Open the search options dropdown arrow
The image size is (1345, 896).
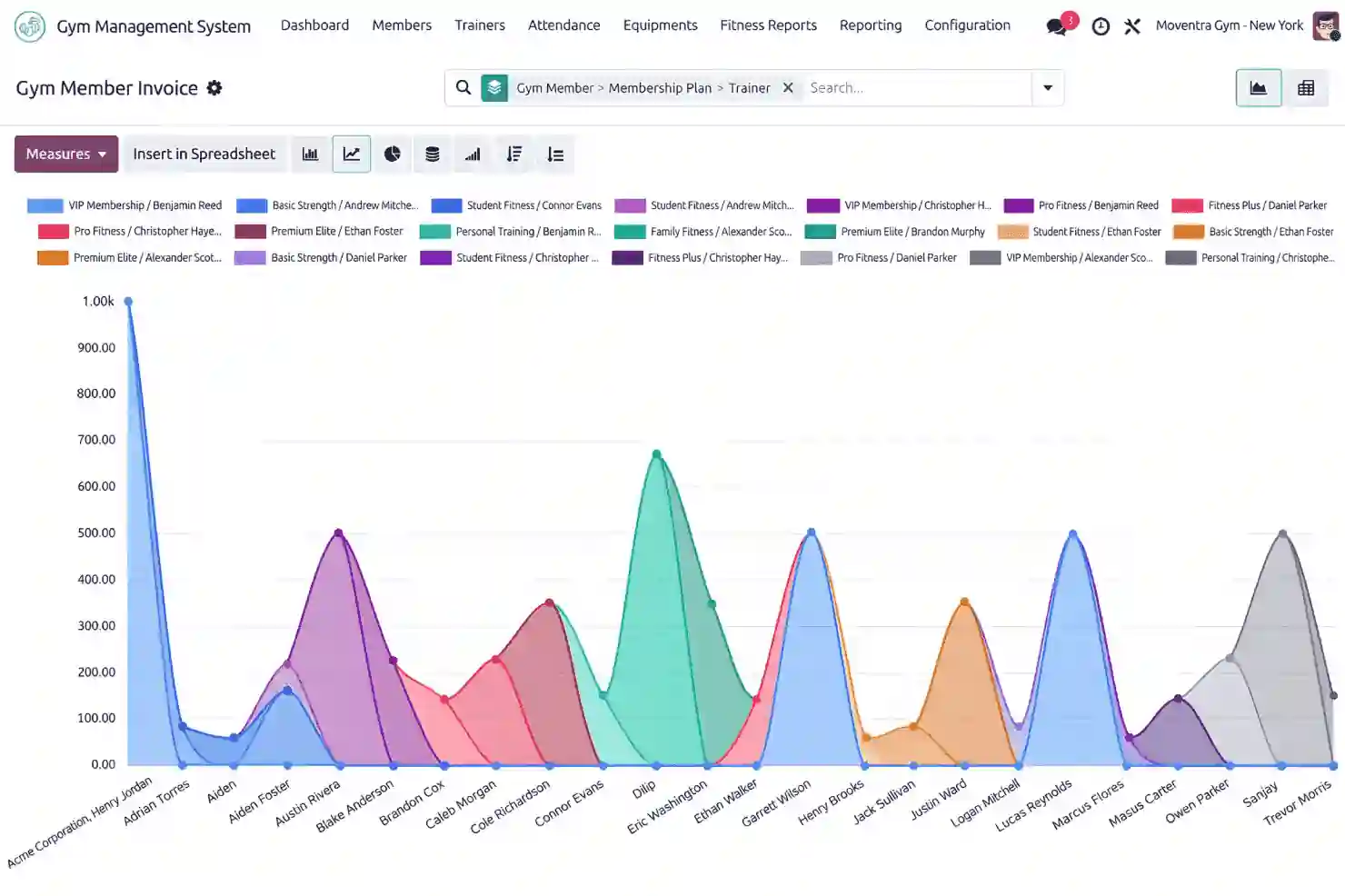tap(1048, 88)
